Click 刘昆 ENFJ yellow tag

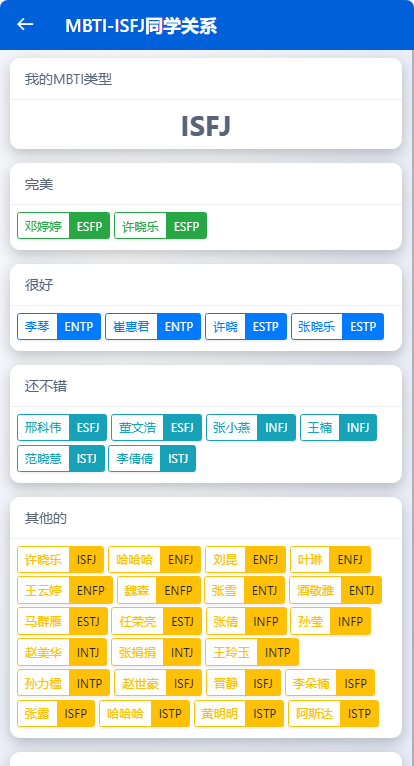(x=245, y=559)
